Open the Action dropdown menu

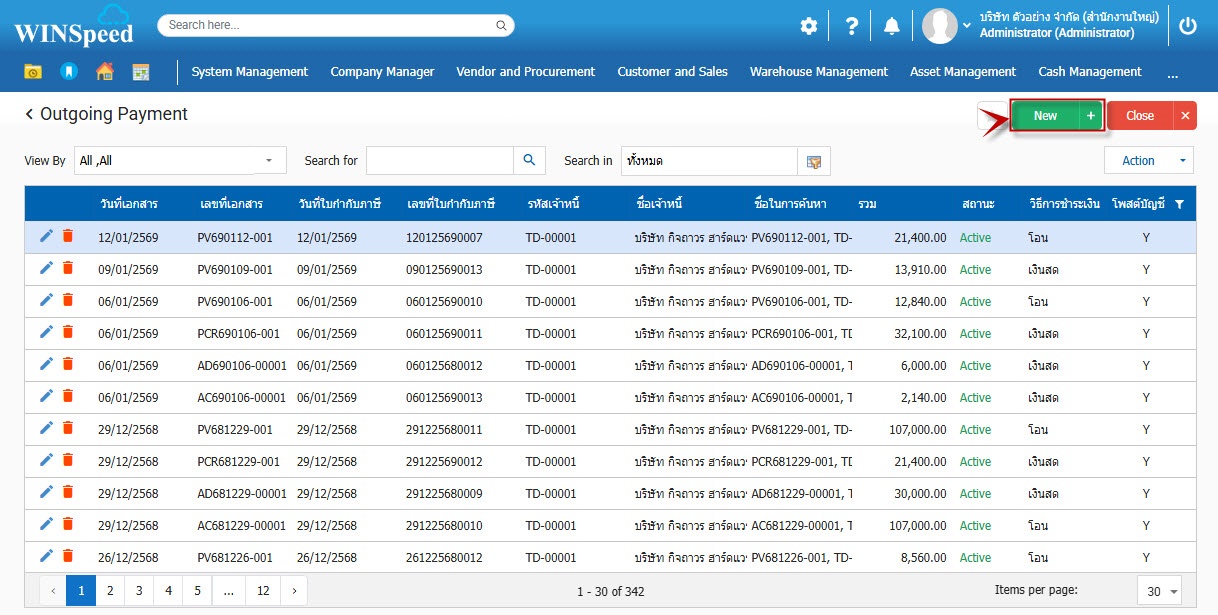pos(1148,161)
